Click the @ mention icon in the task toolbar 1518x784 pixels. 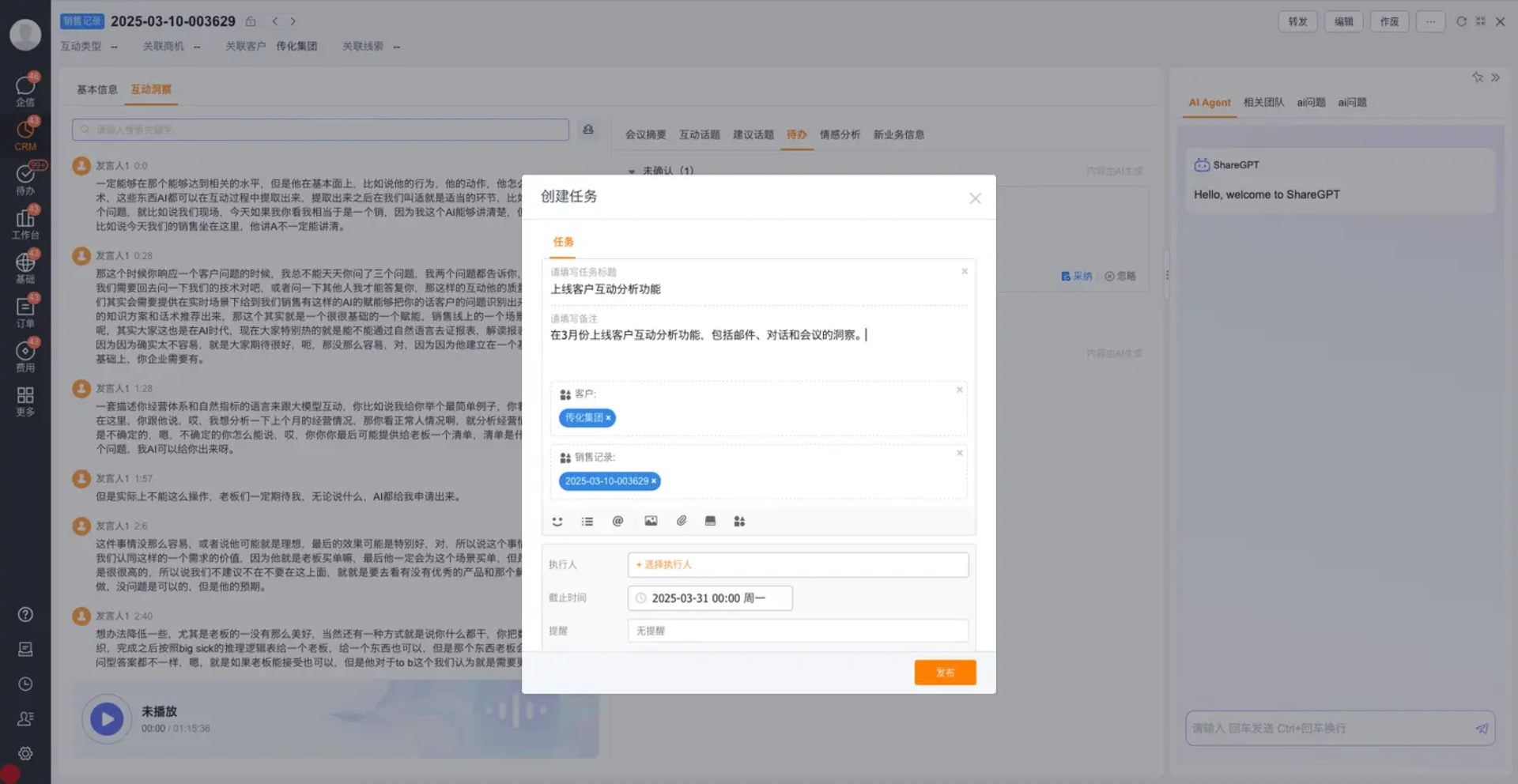[618, 521]
